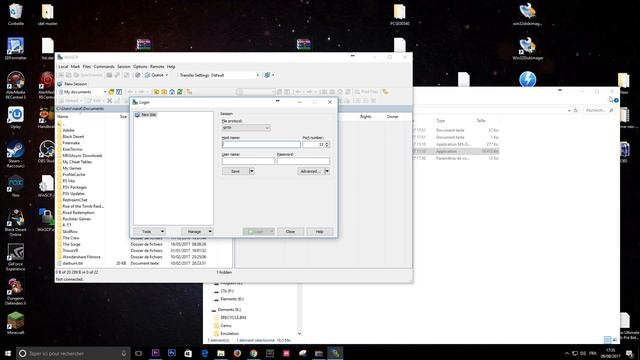Click the filter icon beside My documents
The width and height of the screenshot is (640, 360).
tap(119, 92)
